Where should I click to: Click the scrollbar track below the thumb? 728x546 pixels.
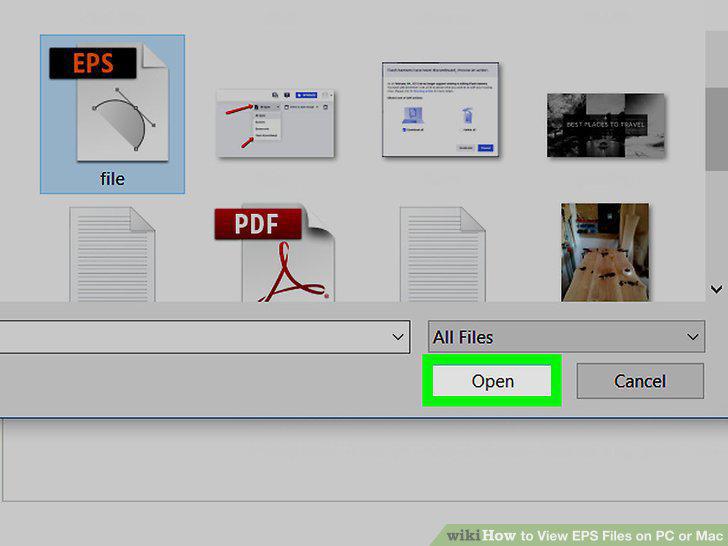[x=716, y=225]
